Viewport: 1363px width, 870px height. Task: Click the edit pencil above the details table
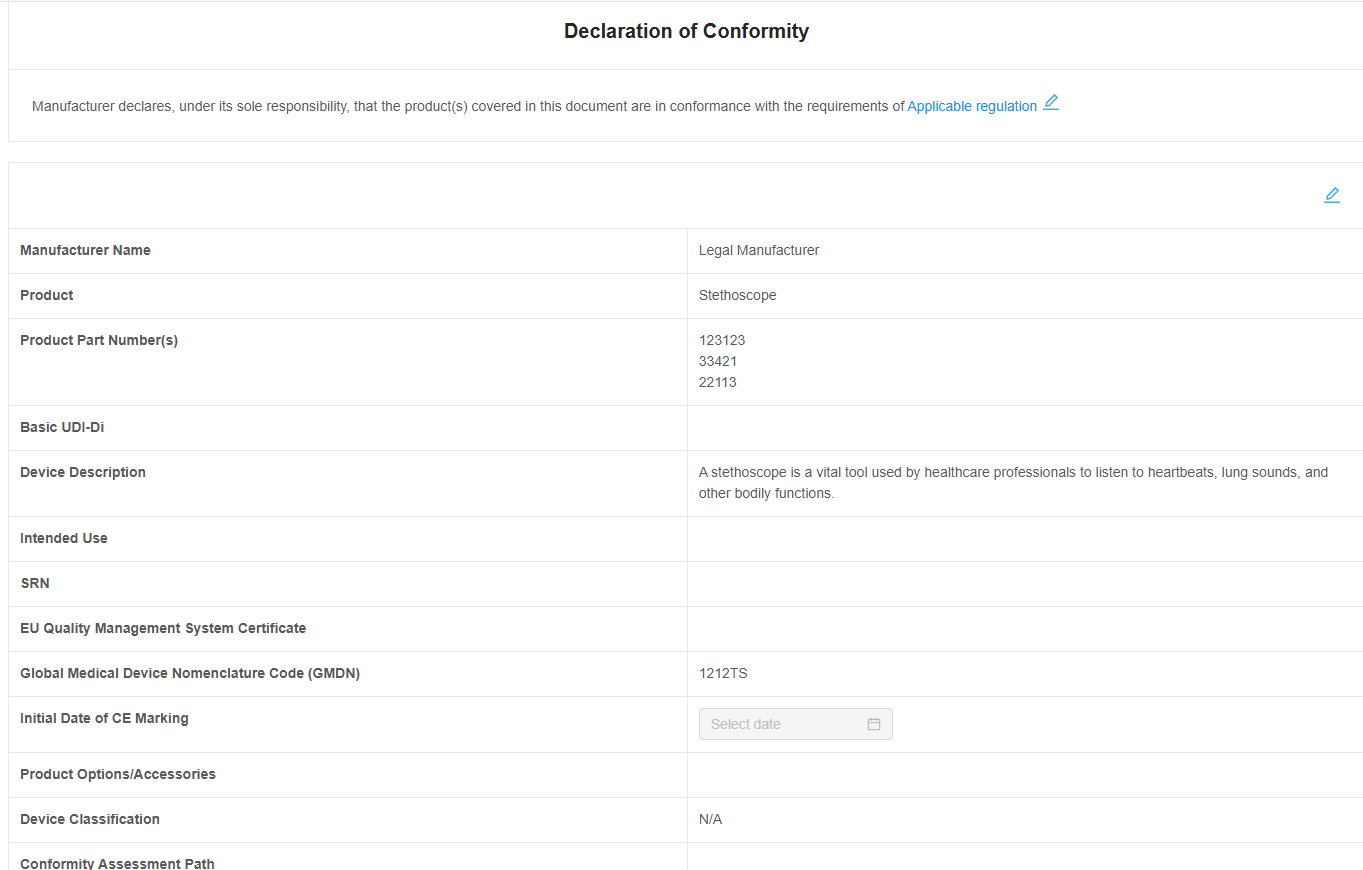coord(1332,196)
